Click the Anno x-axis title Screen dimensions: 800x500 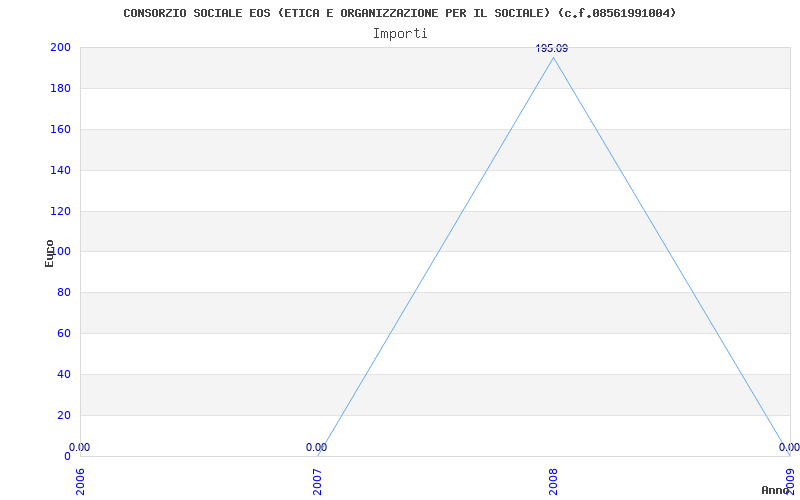coord(776,490)
